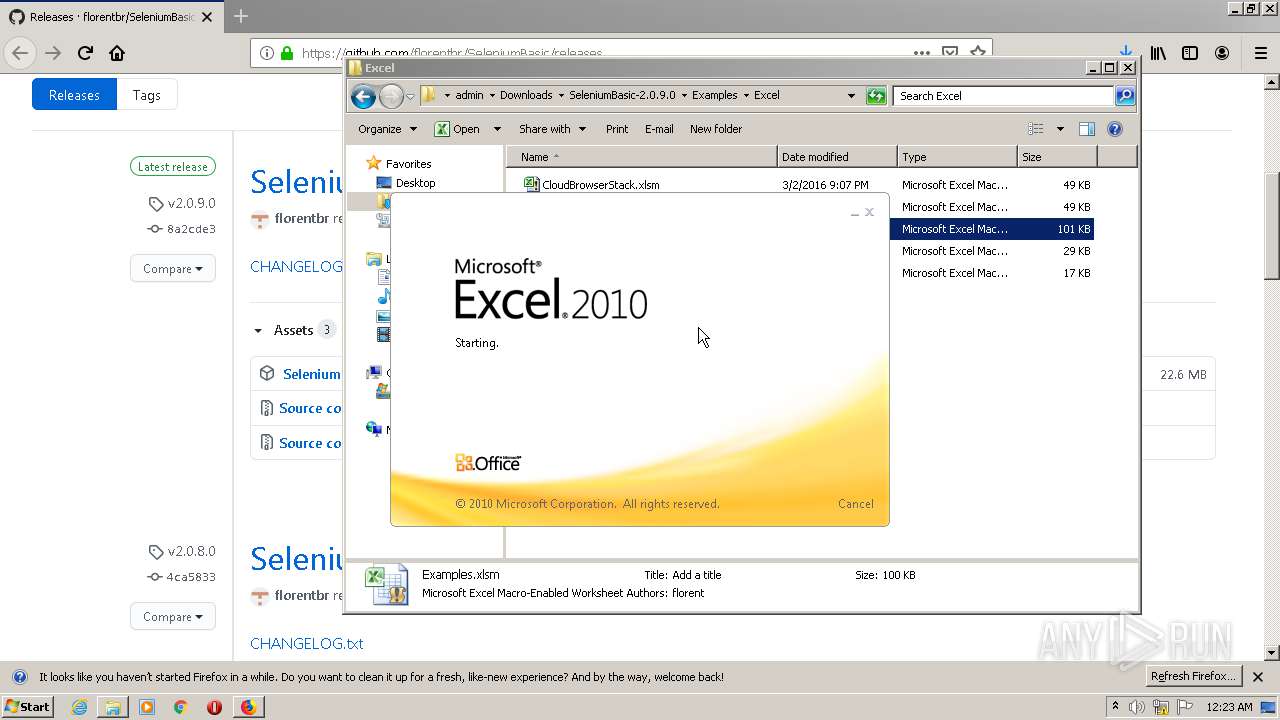Reload the Firefox page
This screenshot has width=1280, height=720.
coord(85,53)
